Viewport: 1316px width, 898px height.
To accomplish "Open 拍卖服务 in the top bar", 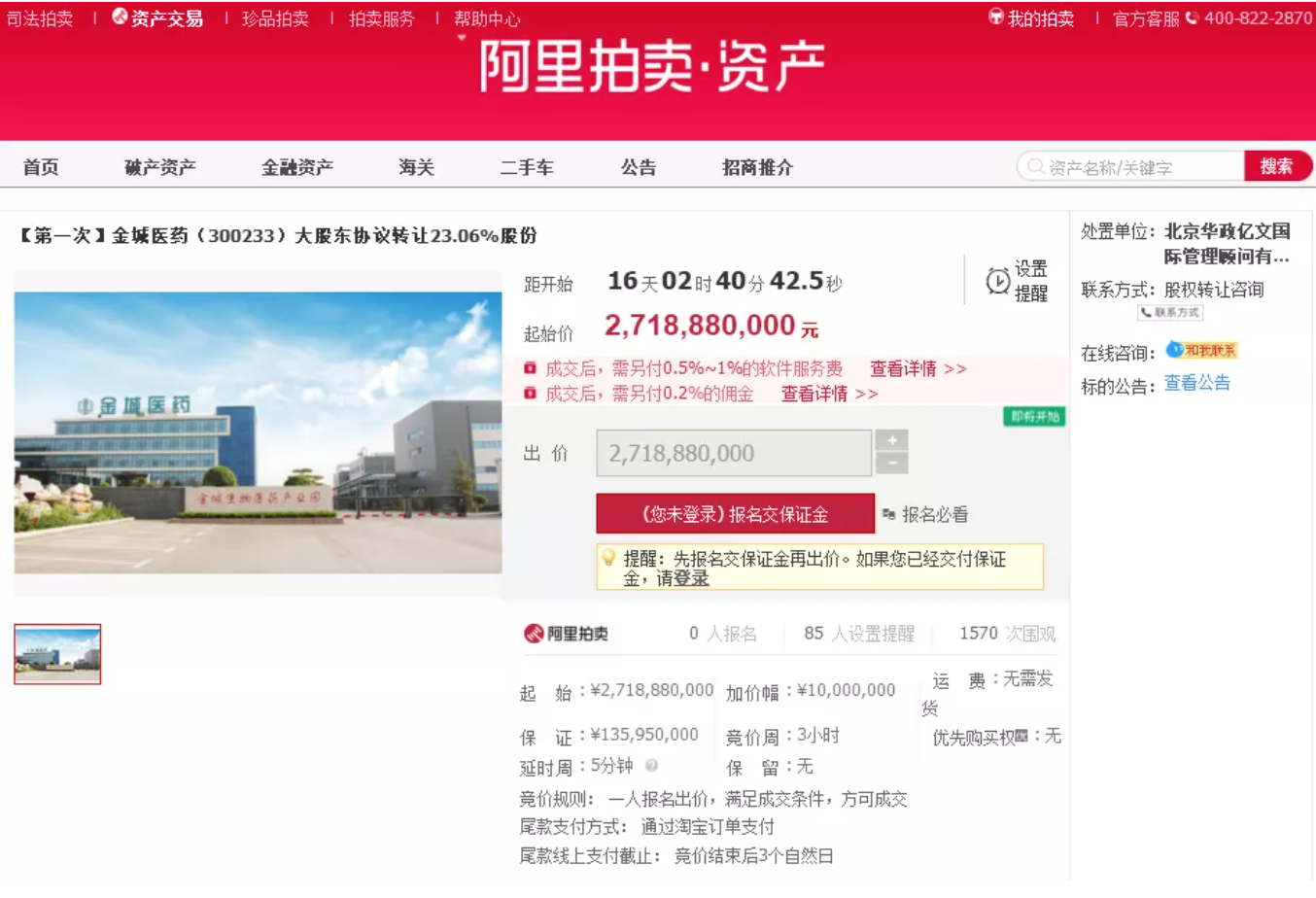I will (x=381, y=18).
